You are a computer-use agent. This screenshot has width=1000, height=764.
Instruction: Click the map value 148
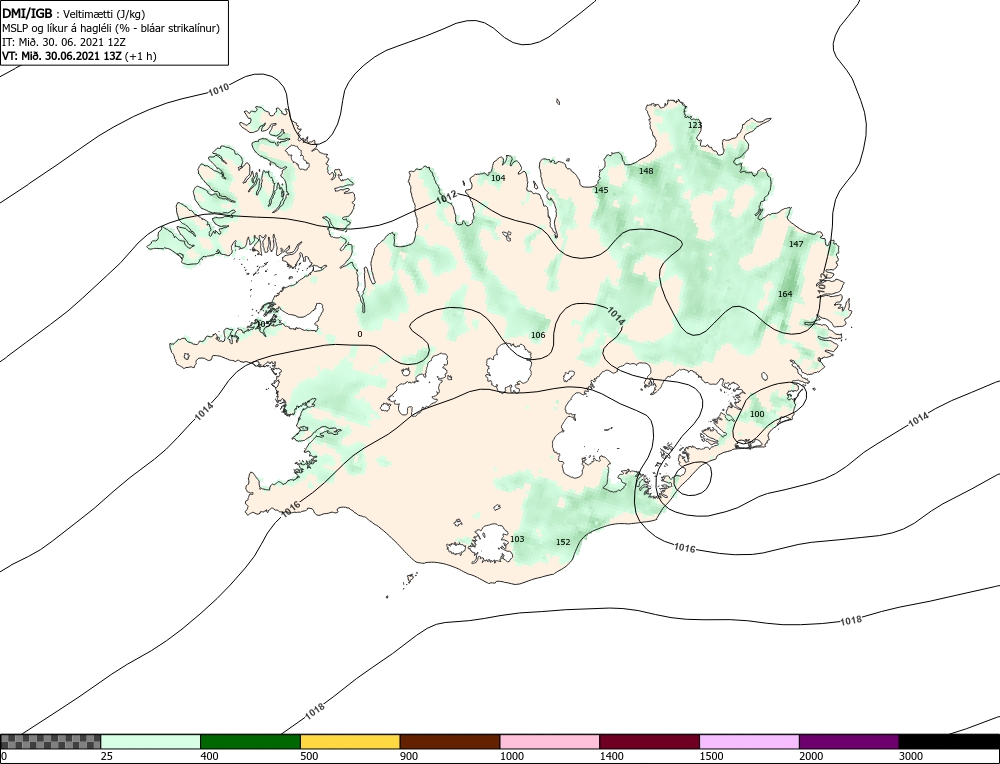[646, 171]
